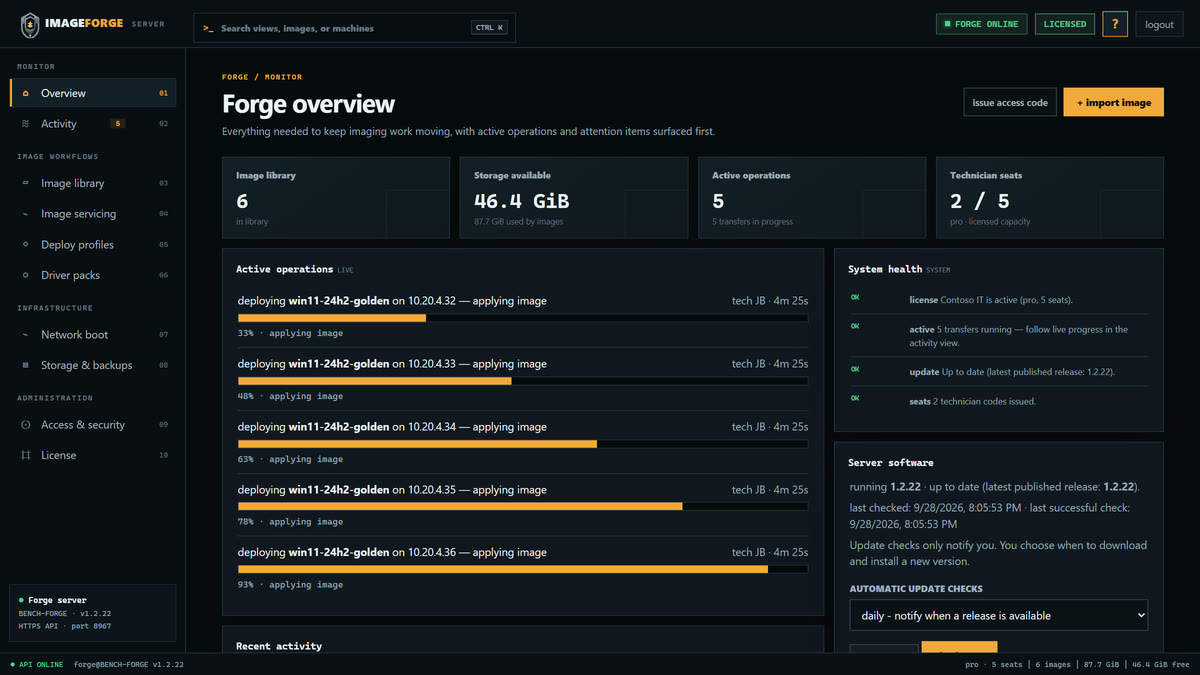This screenshot has height=675, width=1200.
Task: Click the Driver packs circle icon
Action: pyautogui.click(x=26, y=275)
